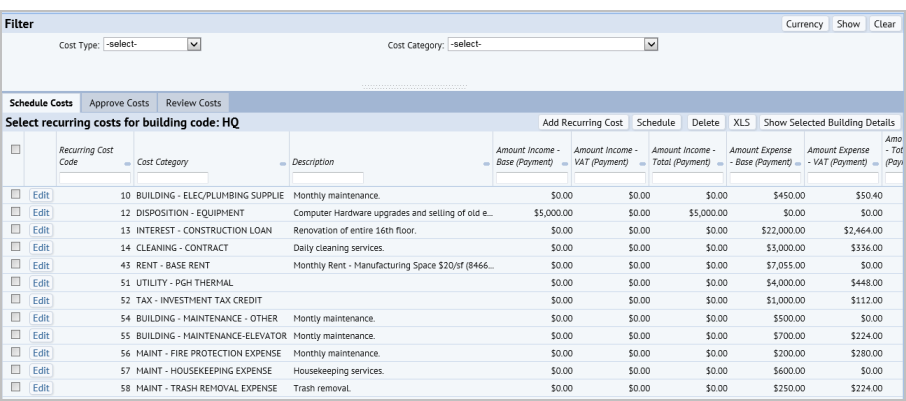Viewport: 906px width, 401px height.
Task: Edit the CLEANING - CONTRACT row
Action: coord(40,246)
